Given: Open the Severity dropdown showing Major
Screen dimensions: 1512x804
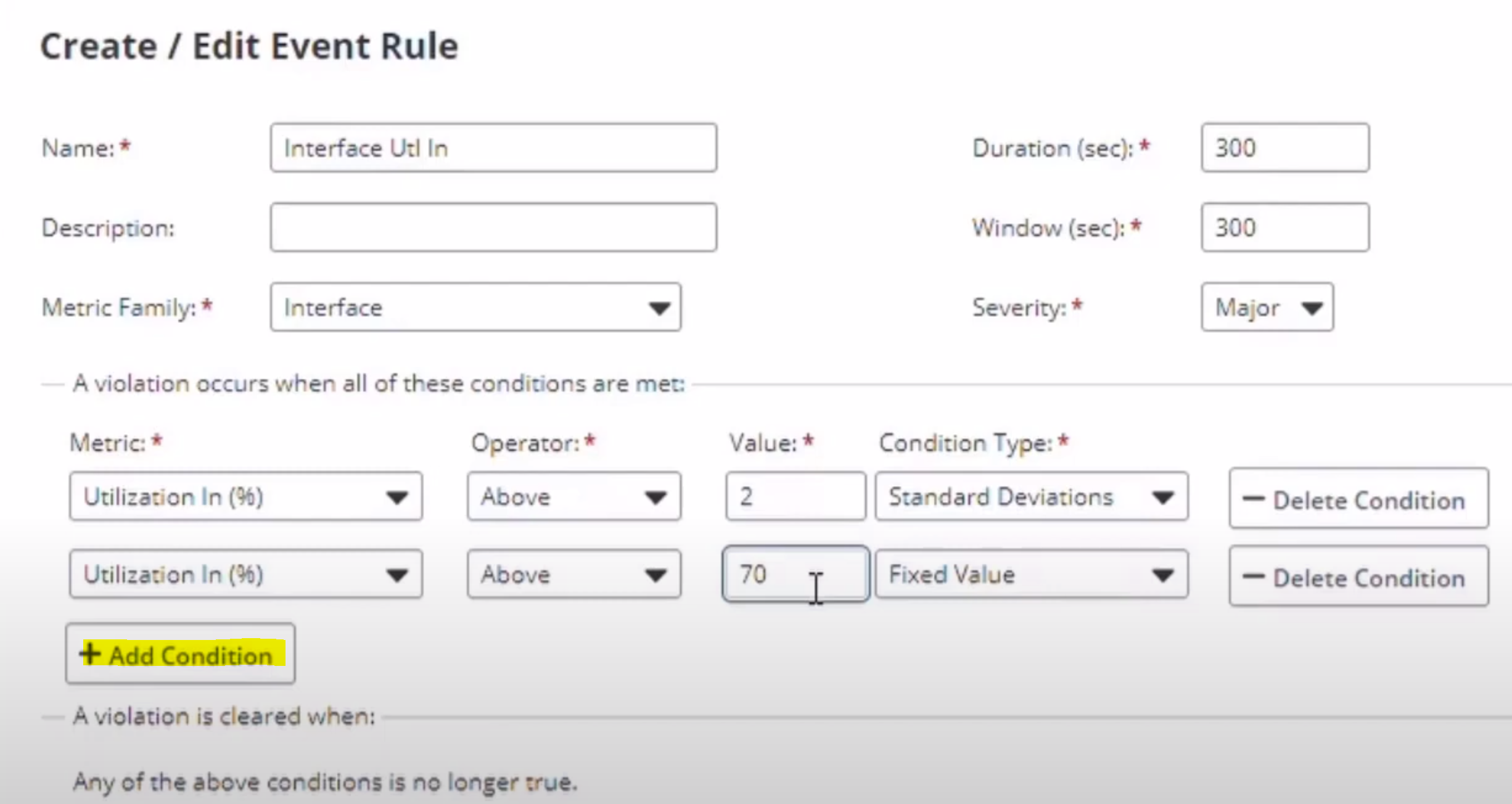Looking at the screenshot, I should pyautogui.click(x=1267, y=308).
